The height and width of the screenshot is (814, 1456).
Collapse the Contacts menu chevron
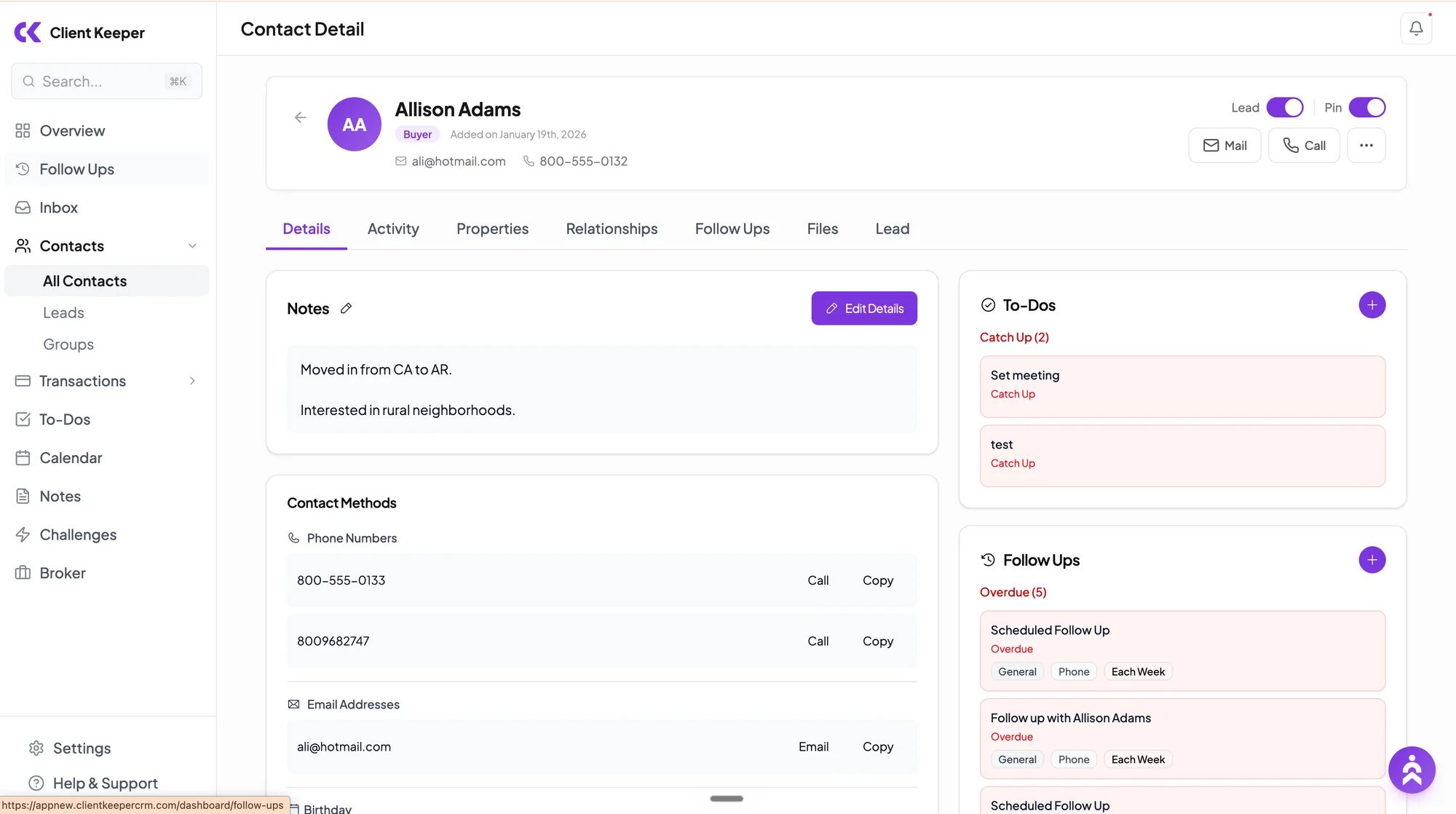[x=192, y=246]
